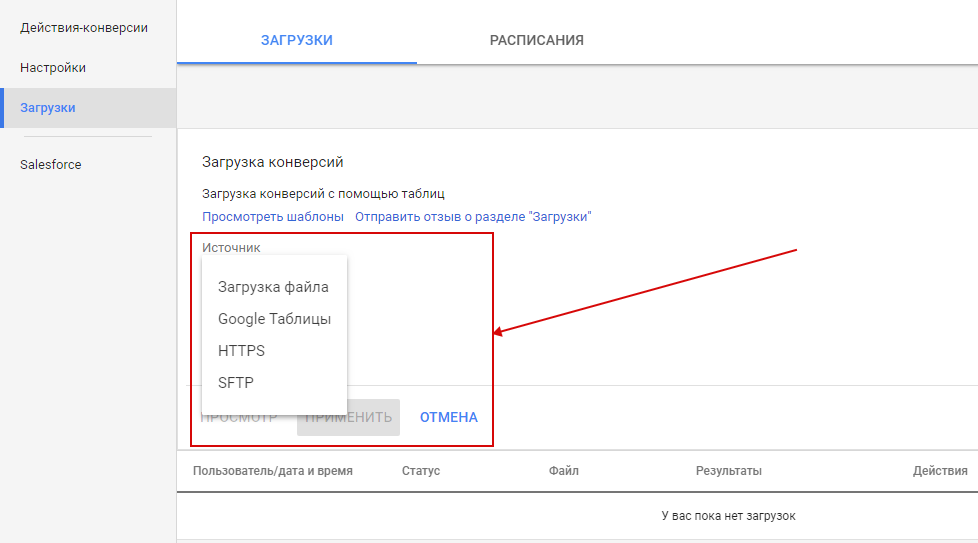Open Действия-конверсии in the sidebar
This screenshot has width=978, height=543.
click(x=84, y=28)
